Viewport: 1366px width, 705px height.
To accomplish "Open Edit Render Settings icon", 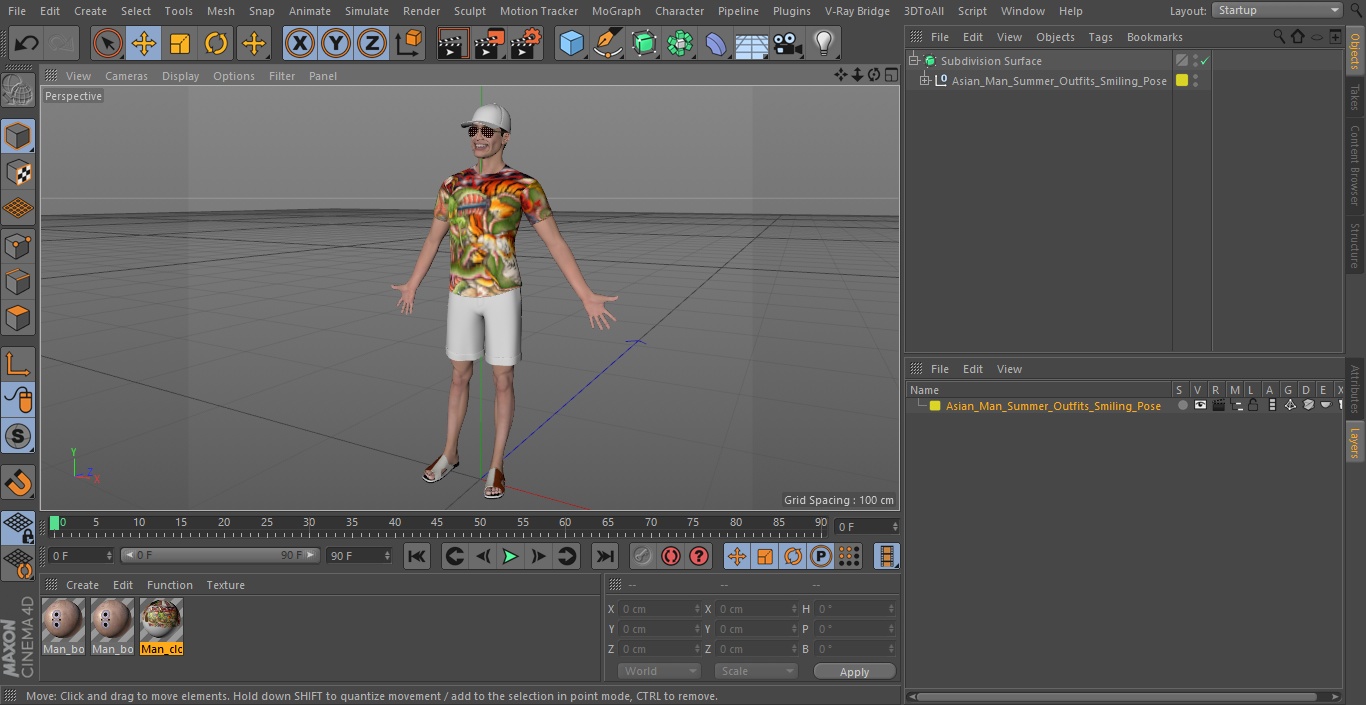I will point(526,44).
